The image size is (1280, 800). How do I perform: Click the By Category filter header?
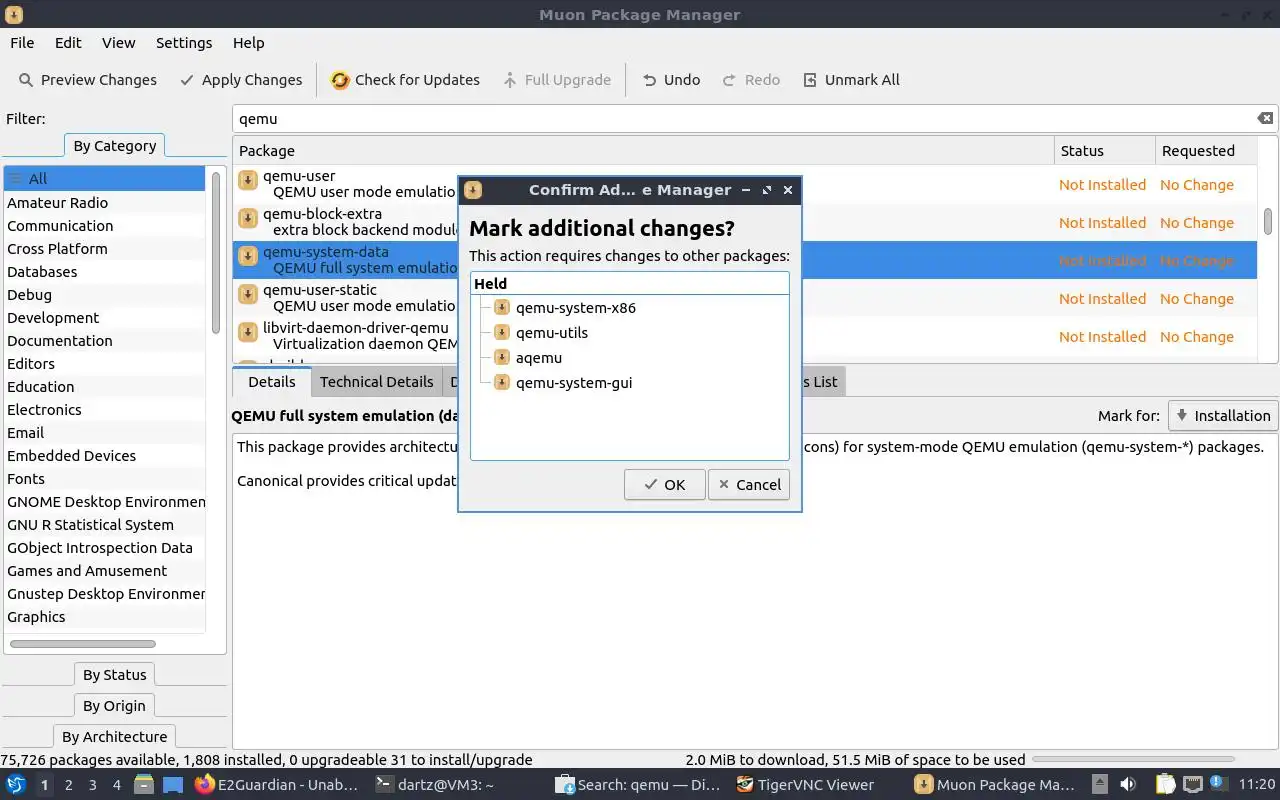[x=115, y=146]
